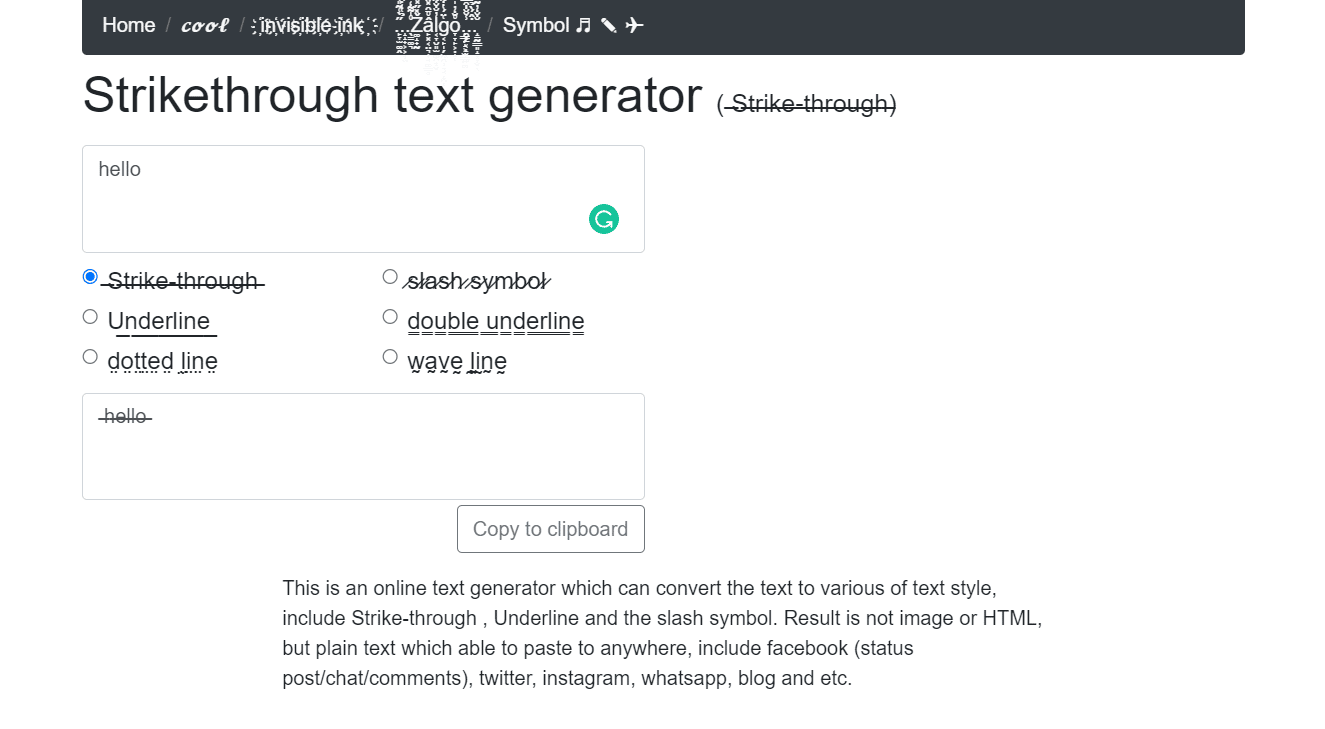Enable the wave line style option
Viewport: 1325px width, 729px height.
[390, 357]
